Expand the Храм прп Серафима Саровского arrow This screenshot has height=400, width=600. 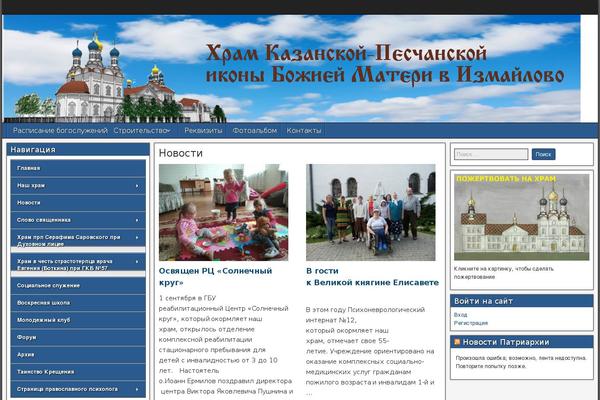pyautogui.click(x=137, y=237)
